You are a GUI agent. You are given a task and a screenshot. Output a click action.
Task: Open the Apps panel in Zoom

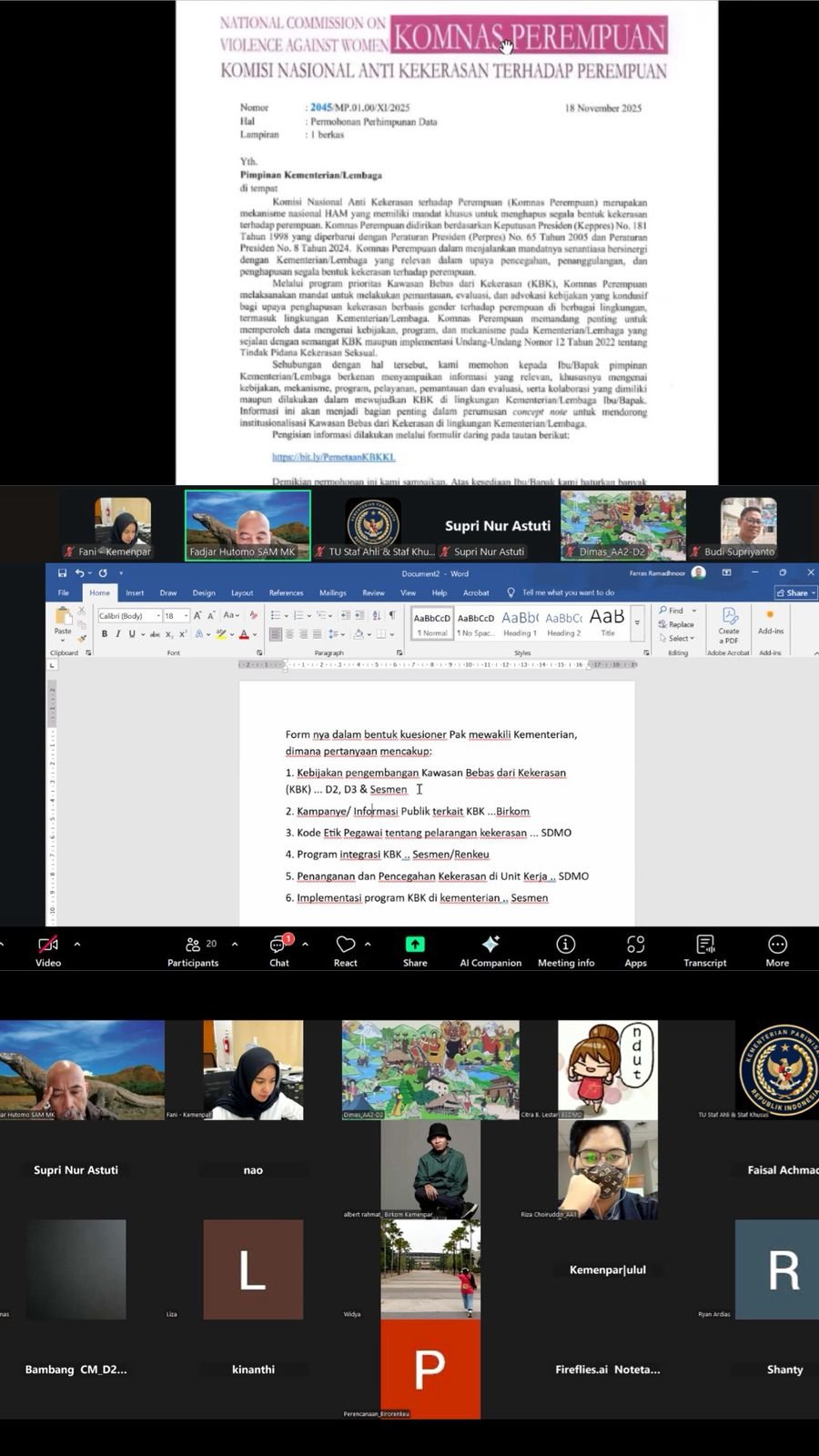pyautogui.click(x=635, y=950)
